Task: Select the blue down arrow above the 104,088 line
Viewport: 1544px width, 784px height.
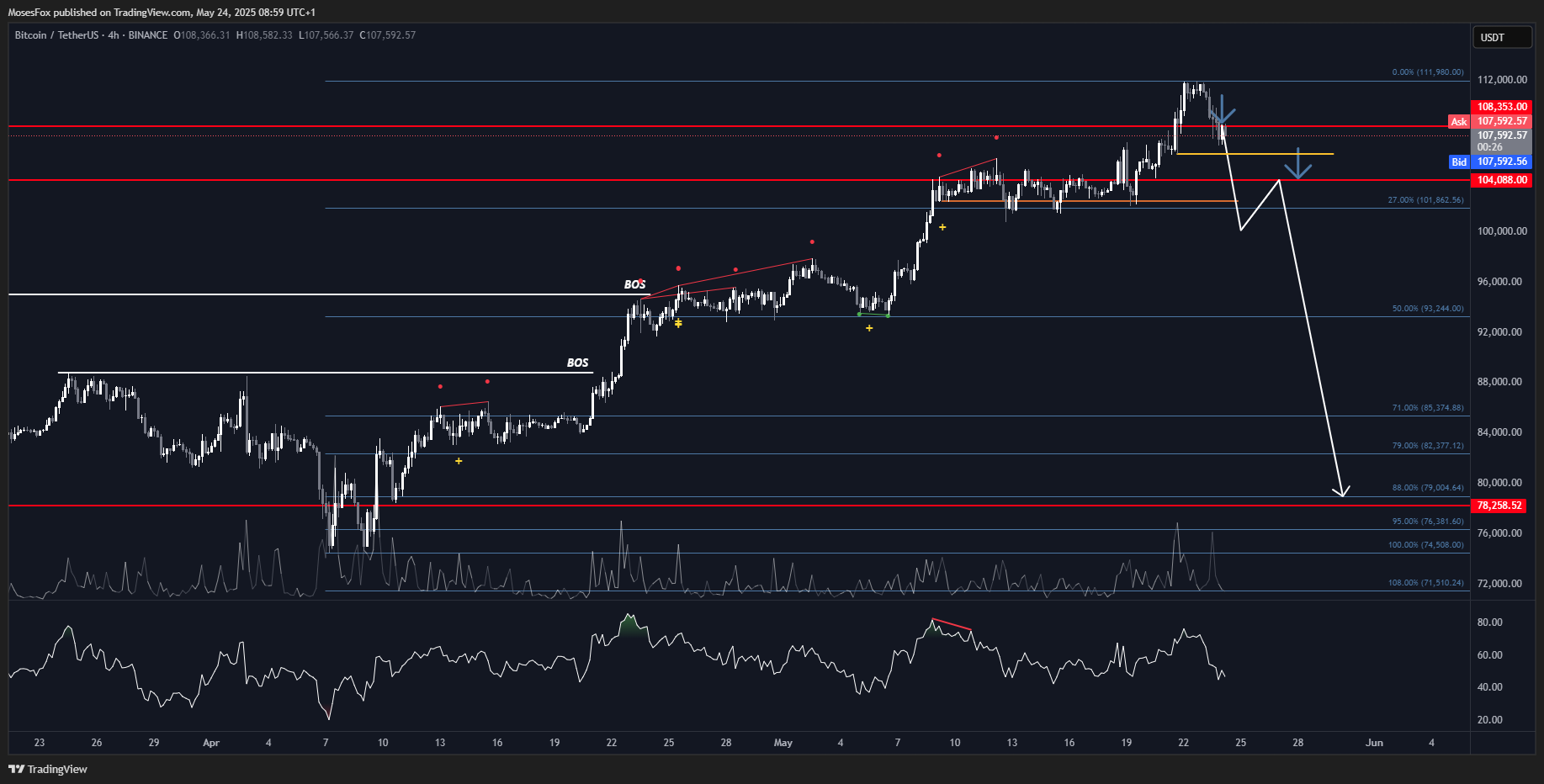Action: click(x=1298, y=164)
